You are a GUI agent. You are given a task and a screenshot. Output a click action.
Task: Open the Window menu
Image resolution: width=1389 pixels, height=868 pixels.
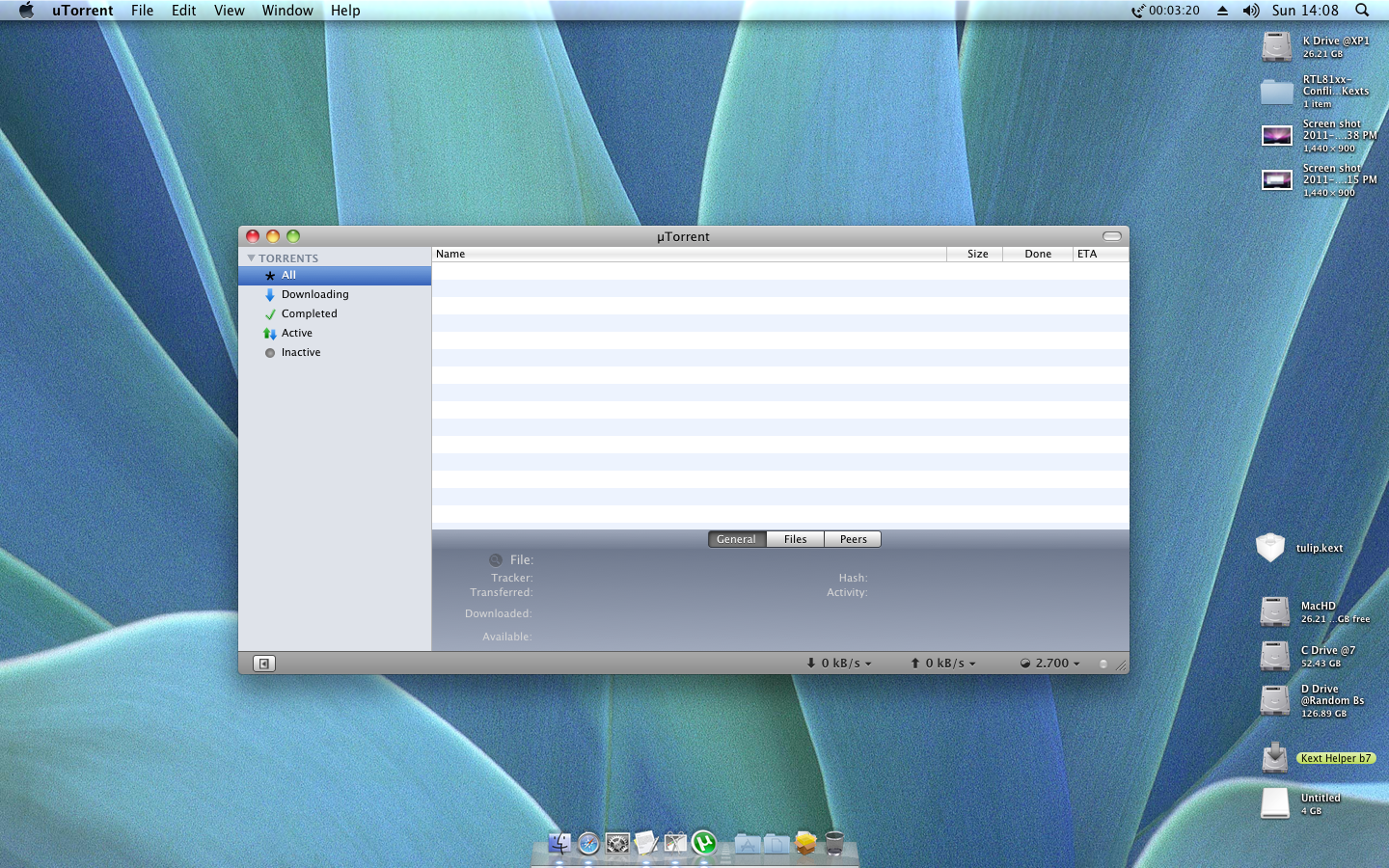(x=287, y=11)
